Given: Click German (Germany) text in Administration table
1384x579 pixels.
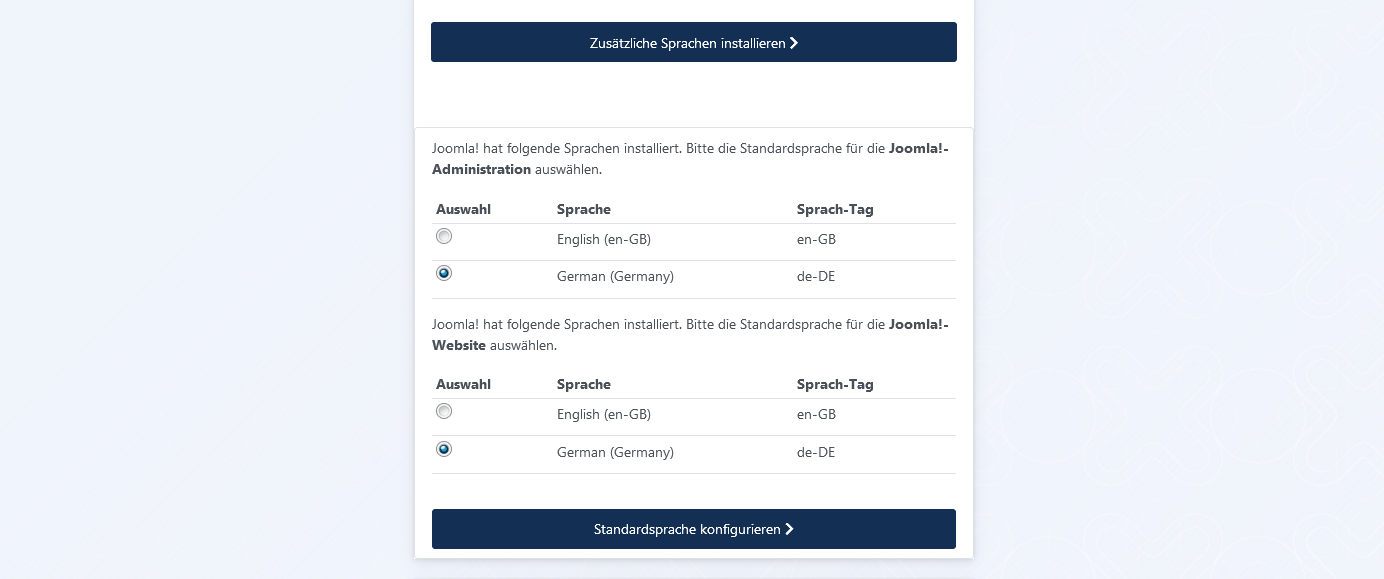Looking at the screenshot, I should [x=615, y=277].
